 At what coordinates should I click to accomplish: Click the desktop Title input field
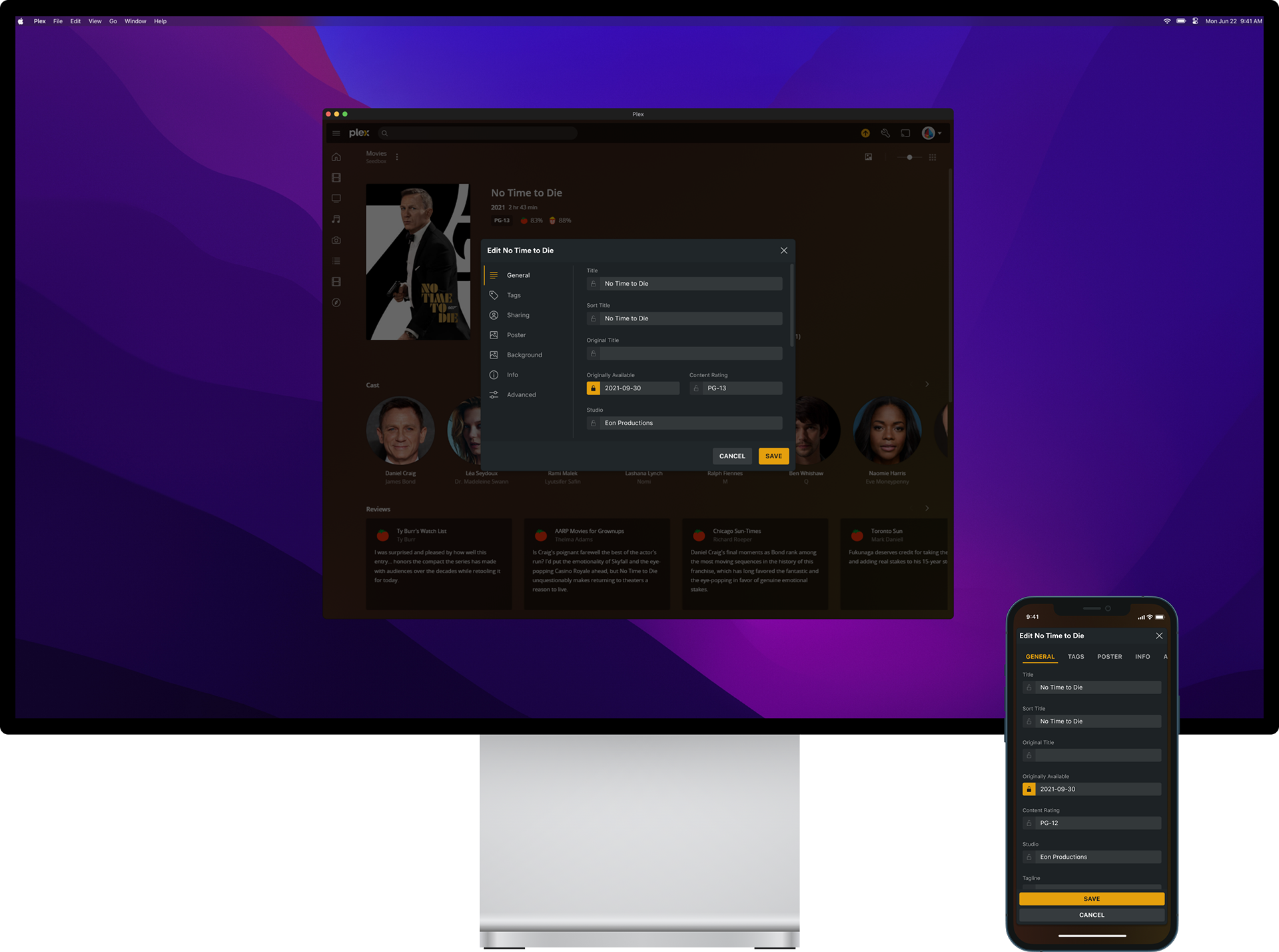[691, 284]
